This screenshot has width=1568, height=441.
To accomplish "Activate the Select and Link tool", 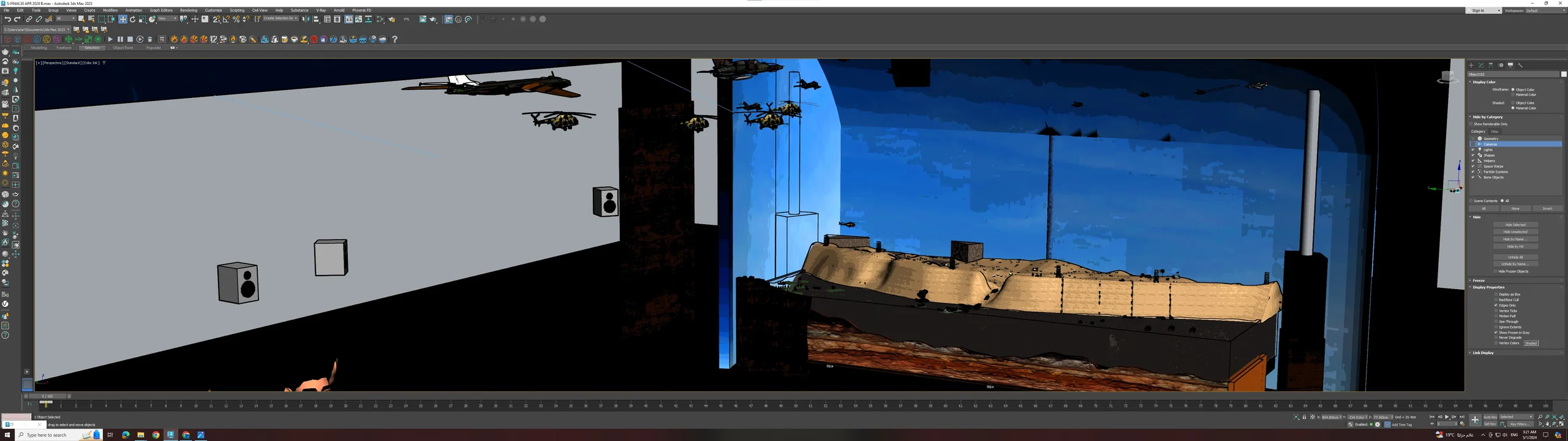I will 29,19.
